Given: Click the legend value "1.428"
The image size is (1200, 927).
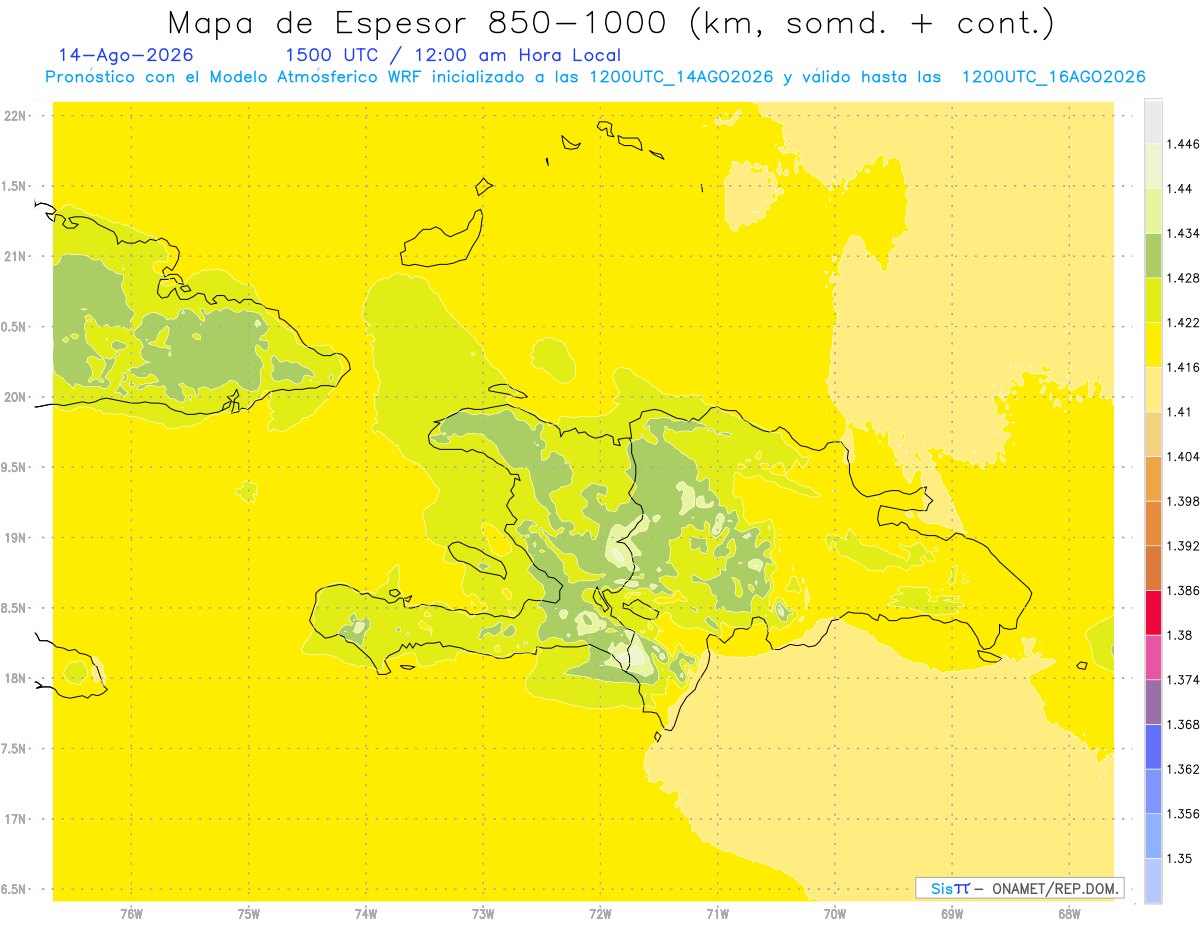Looking at the screenshot, I should [1183, 278].
